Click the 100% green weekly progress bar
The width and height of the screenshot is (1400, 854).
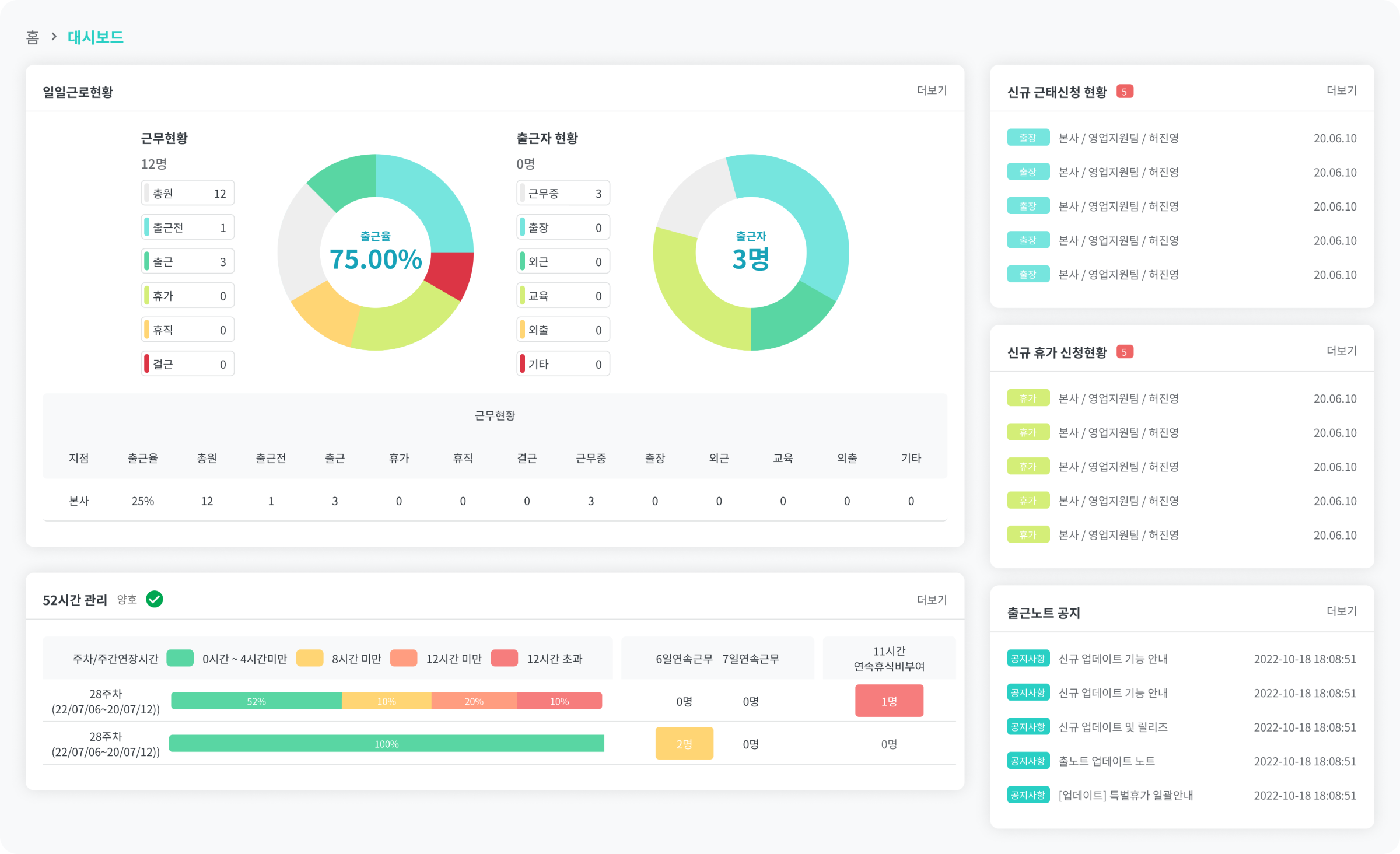(x=386, y=744)
